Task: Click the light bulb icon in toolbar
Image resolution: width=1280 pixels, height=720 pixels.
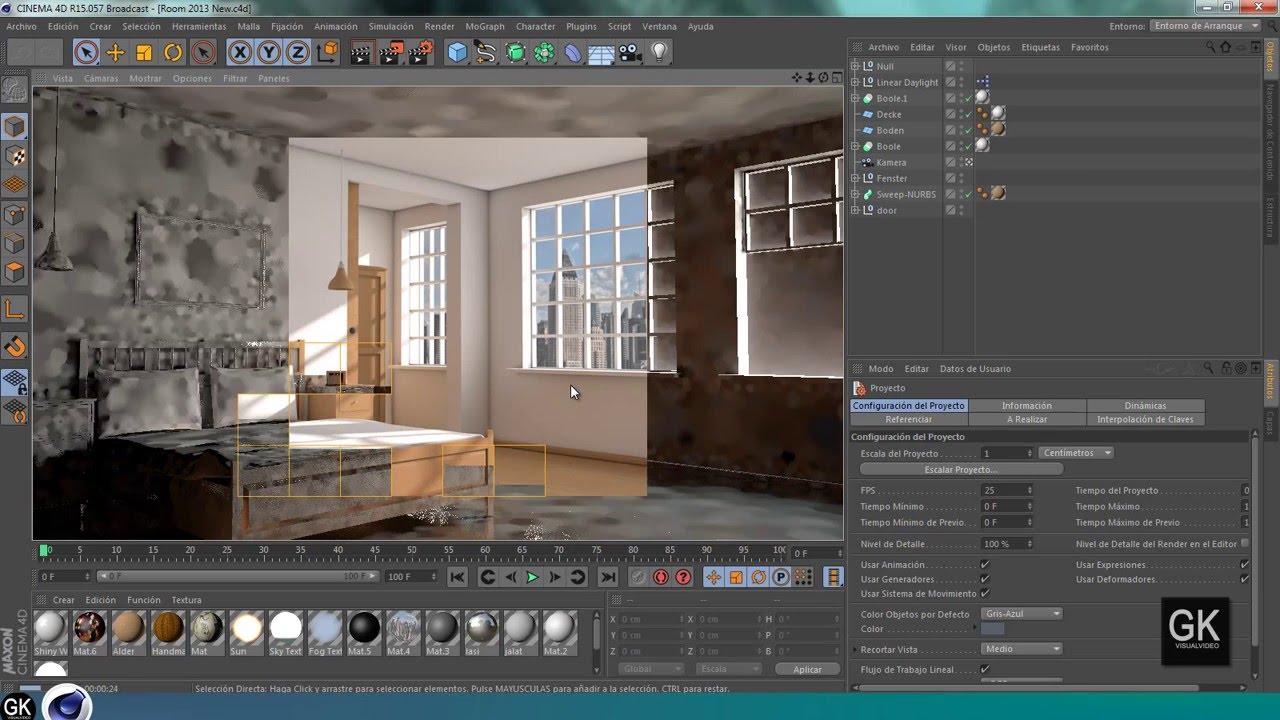Action: pyautogui.click(x=659, y=52)
